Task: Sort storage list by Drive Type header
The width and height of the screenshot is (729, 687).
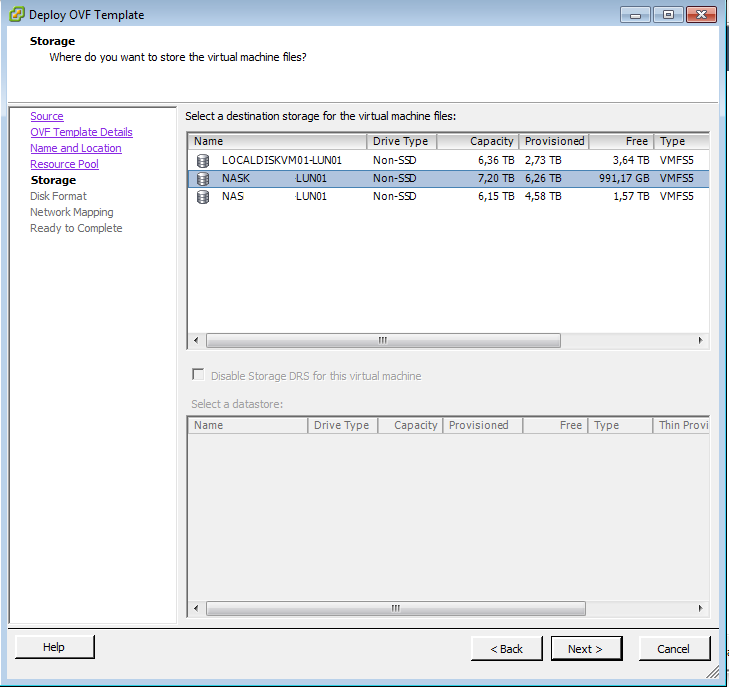Action: coord(402,141)
